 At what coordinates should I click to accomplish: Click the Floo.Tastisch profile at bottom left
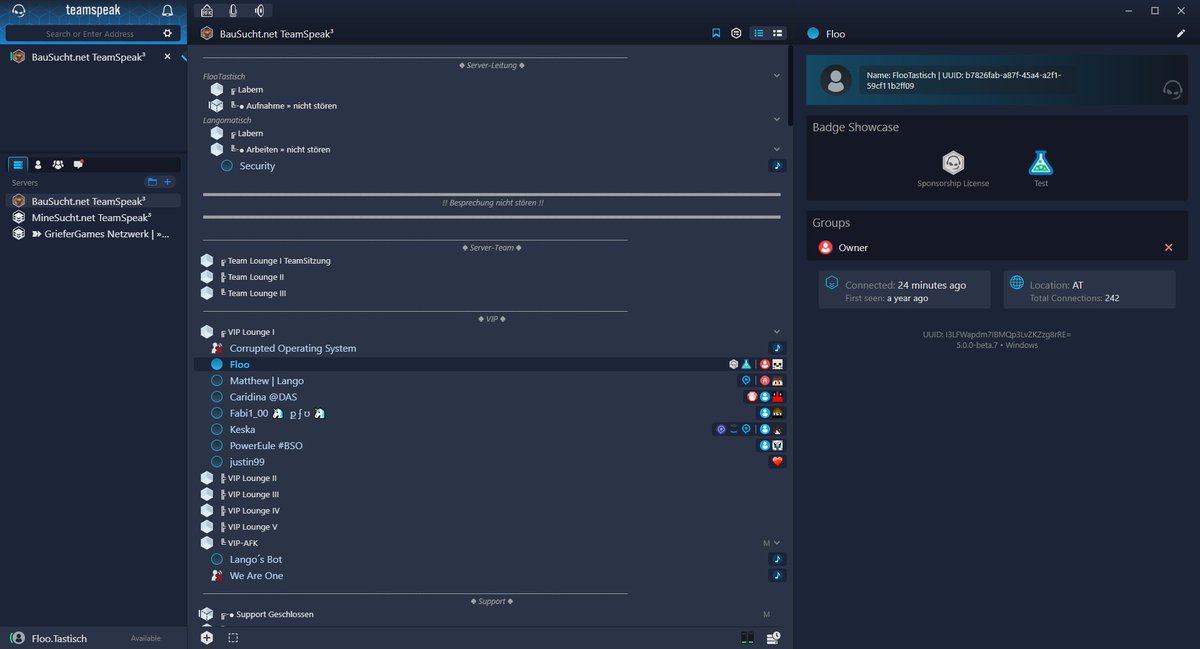click(x=48, y=638)
